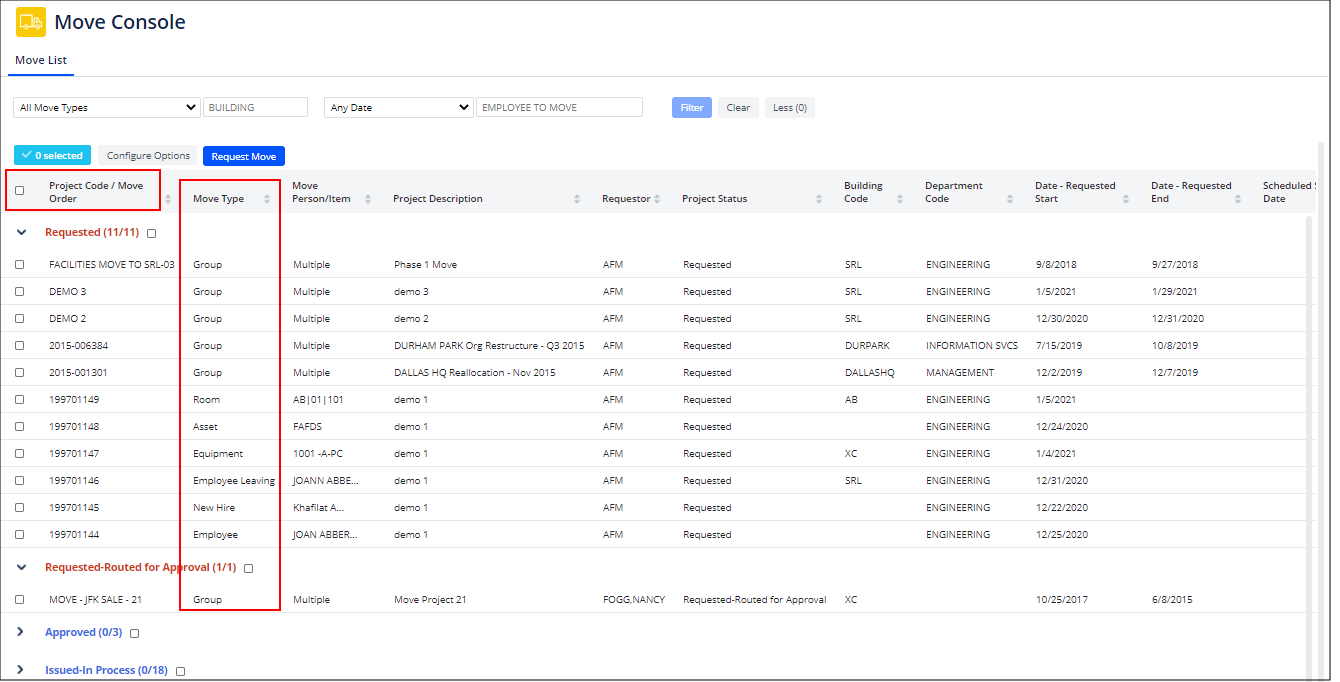Click the Phase 1 Move description
1340x682 pixels.
[426, 265]
